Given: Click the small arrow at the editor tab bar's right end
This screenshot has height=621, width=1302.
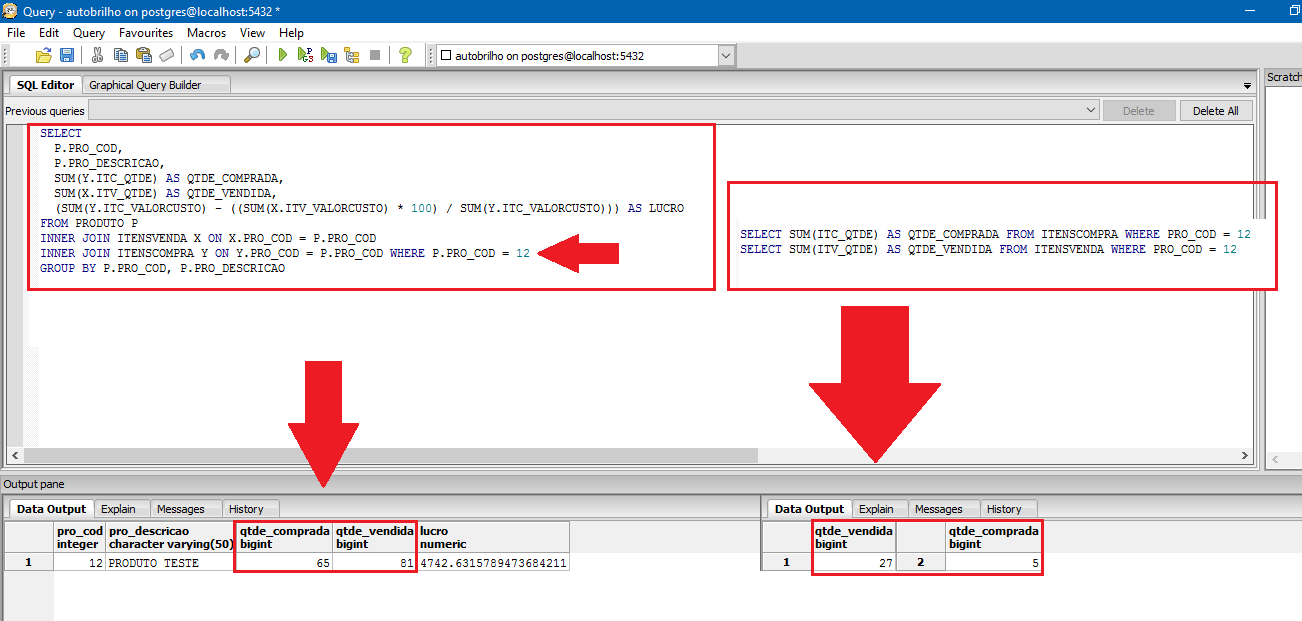Looking at the screenshot, I should pyautogui.click(x=1247, y=86).
